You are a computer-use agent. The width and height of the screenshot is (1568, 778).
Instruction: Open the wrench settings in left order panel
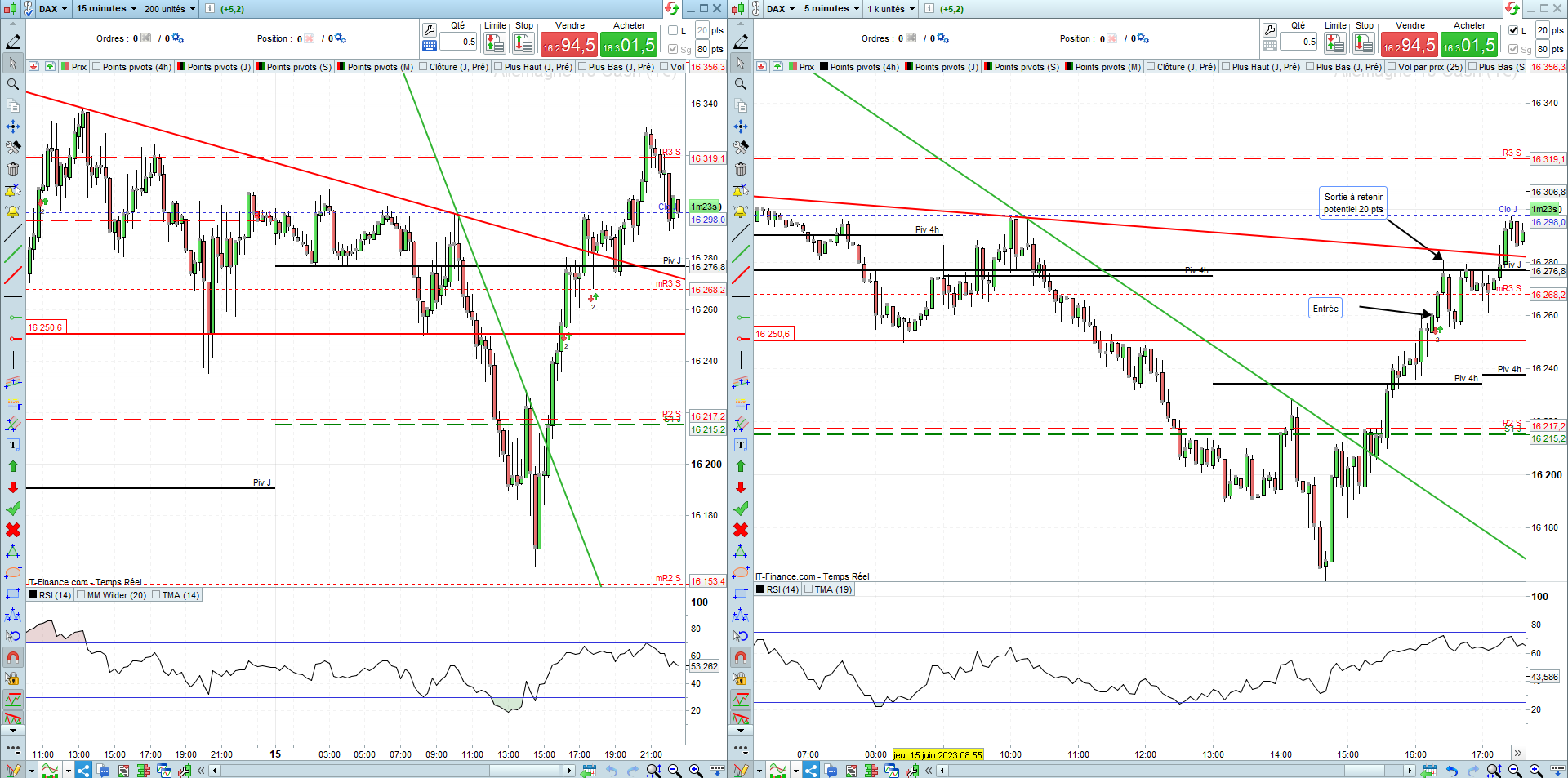point(430,30)
